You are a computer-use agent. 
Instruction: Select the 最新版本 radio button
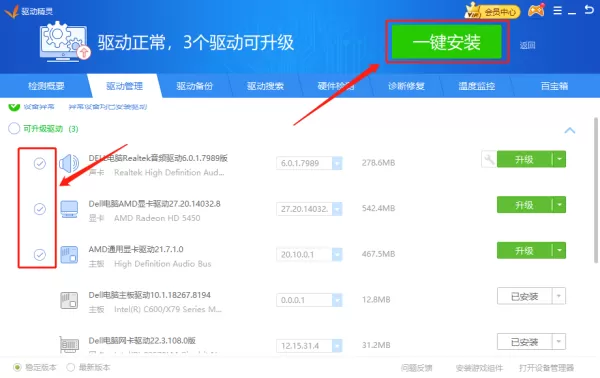(70, 367)
